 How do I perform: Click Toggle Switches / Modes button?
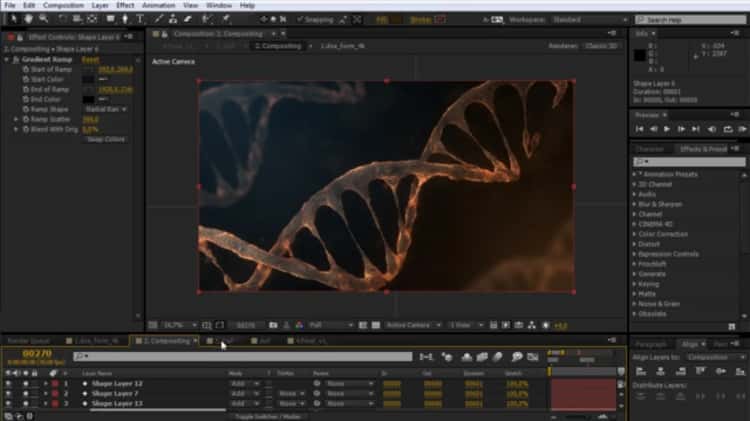click(268, 417)
